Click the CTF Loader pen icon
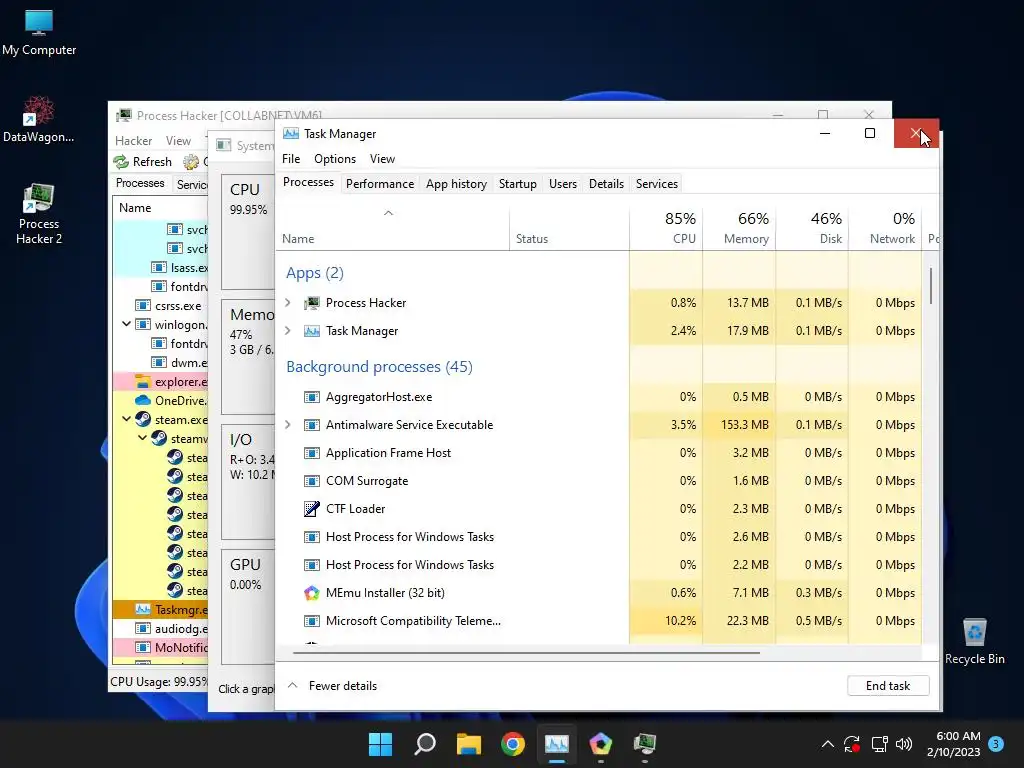The width and height of the screenshot is (1024, 768). [x=312, y=509]
